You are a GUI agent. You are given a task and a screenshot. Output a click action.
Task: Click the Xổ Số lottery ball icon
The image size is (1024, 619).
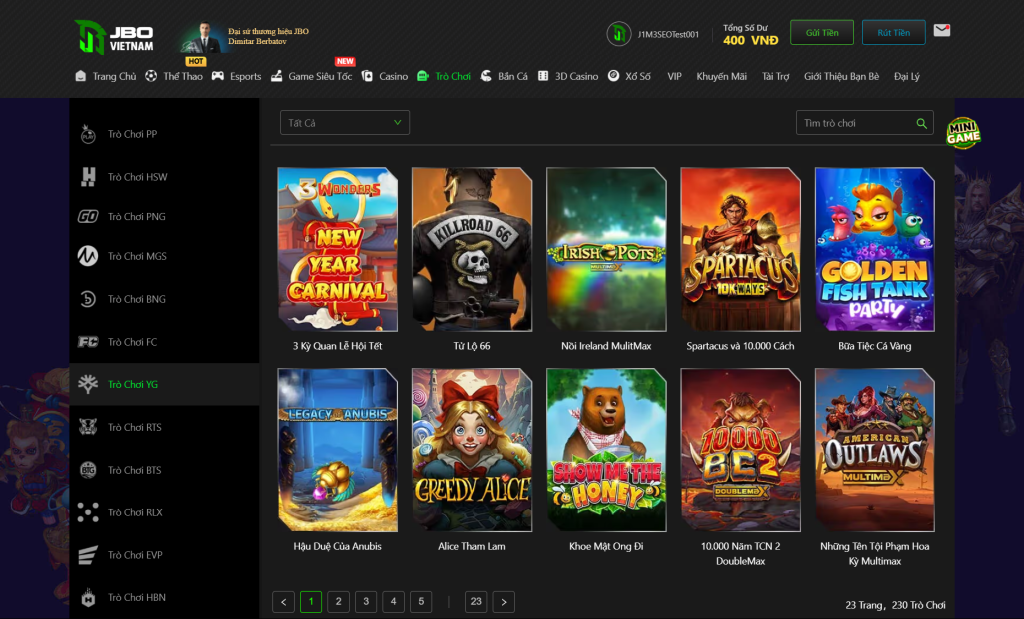(613, 76)
